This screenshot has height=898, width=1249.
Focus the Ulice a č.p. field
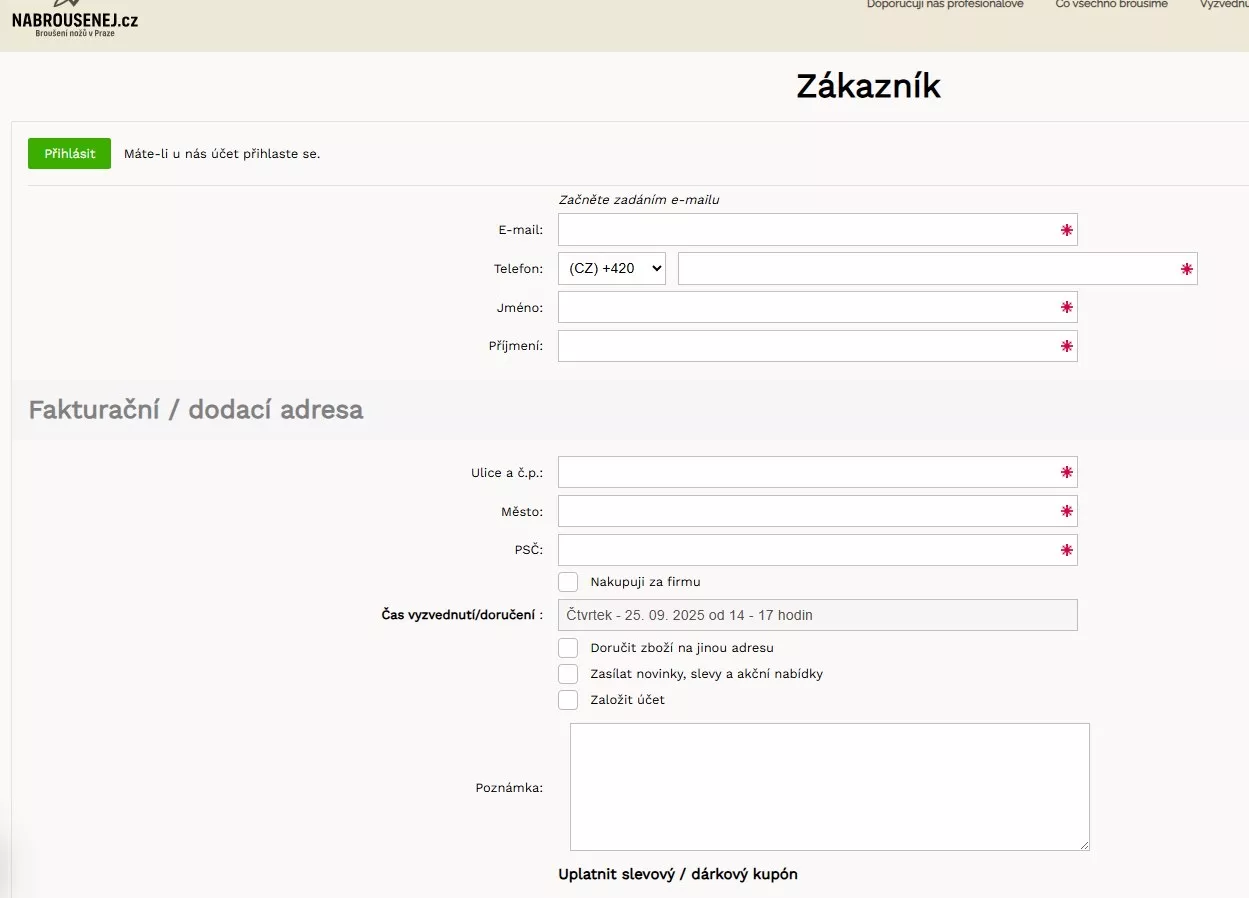(817, 472)
